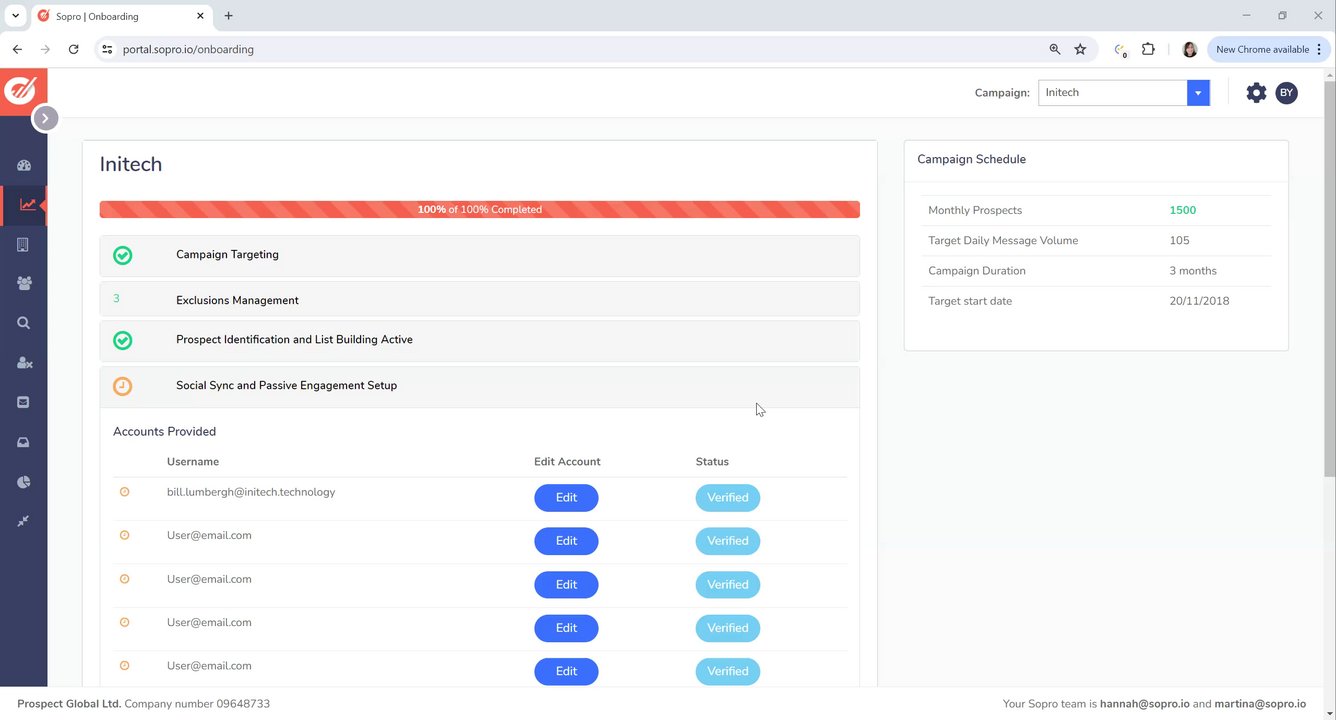Open the dashboard gauge icon in the sidebar
1336x720 pixels.
click(24, 165)
